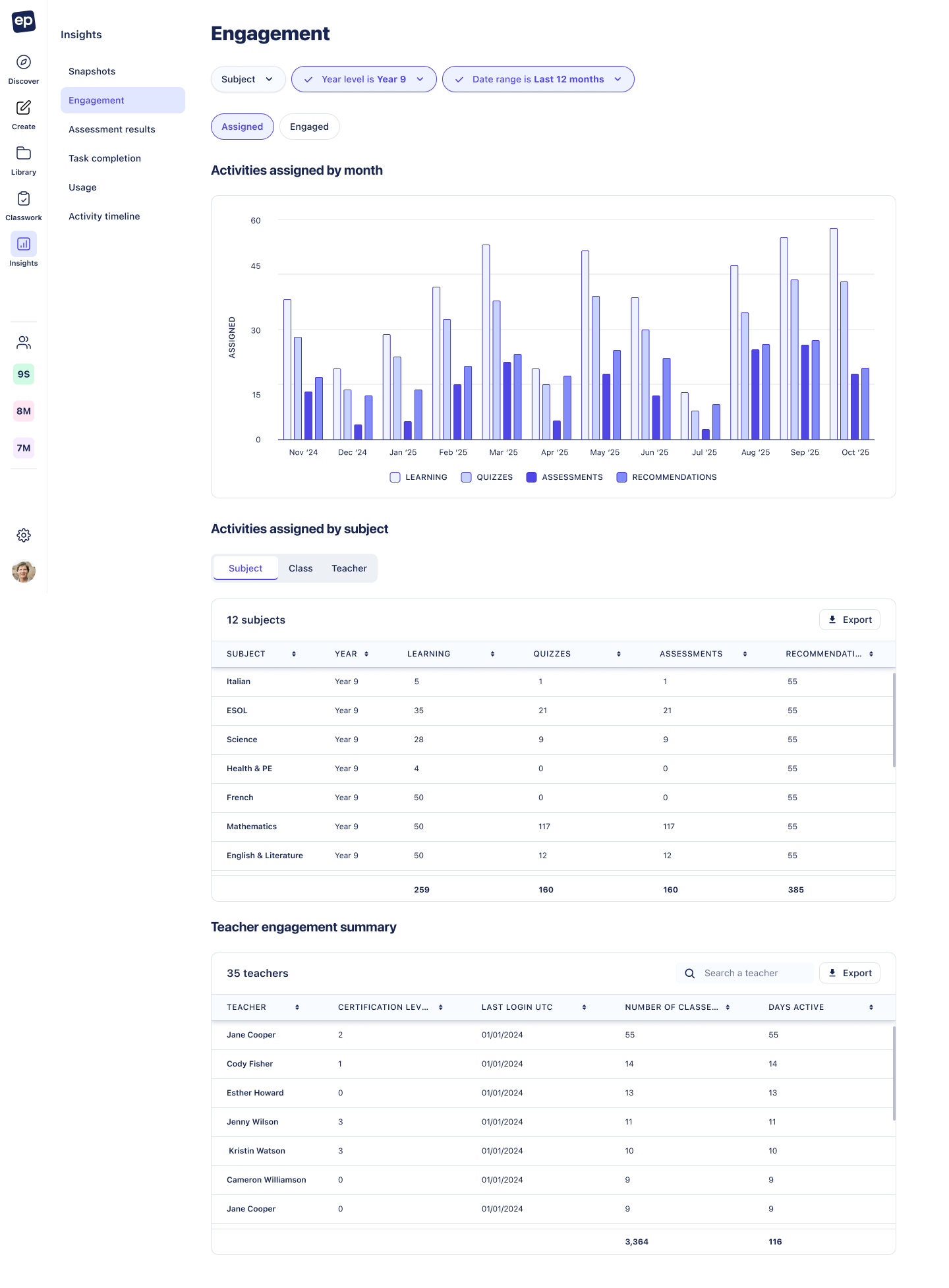This screenshot has height=1288, width=949.
Task: Toggle the Engaged view pill
Action: 309,127
